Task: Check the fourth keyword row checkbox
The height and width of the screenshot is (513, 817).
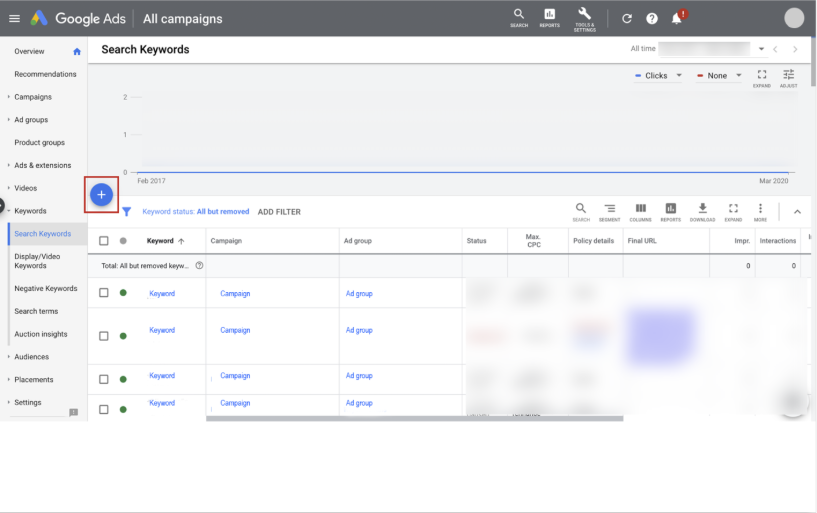Action: (104, 409)
